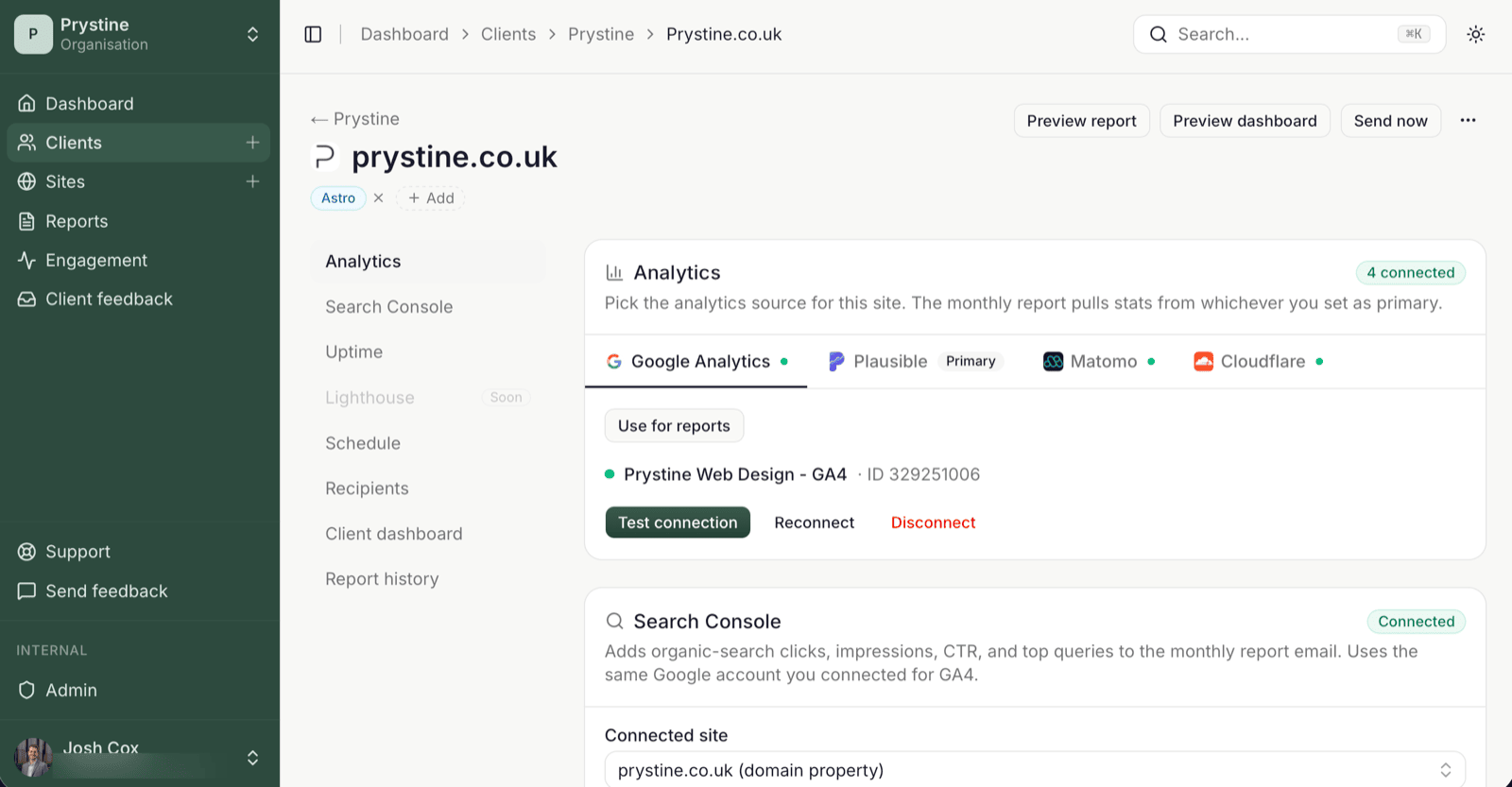Screen dimensions: 1512x787
Task: Click the prystine.co.uk page heading
Action: pyautogui.click(x=455, y=157)
